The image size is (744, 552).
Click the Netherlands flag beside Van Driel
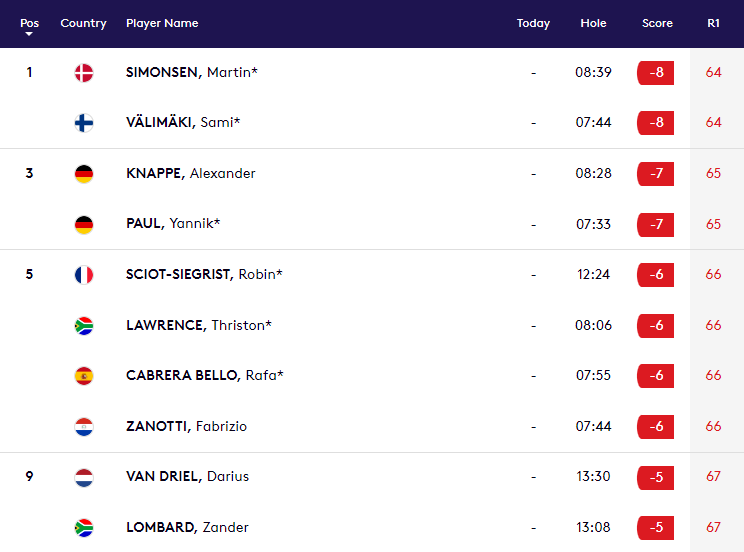(x=84, y=477)
